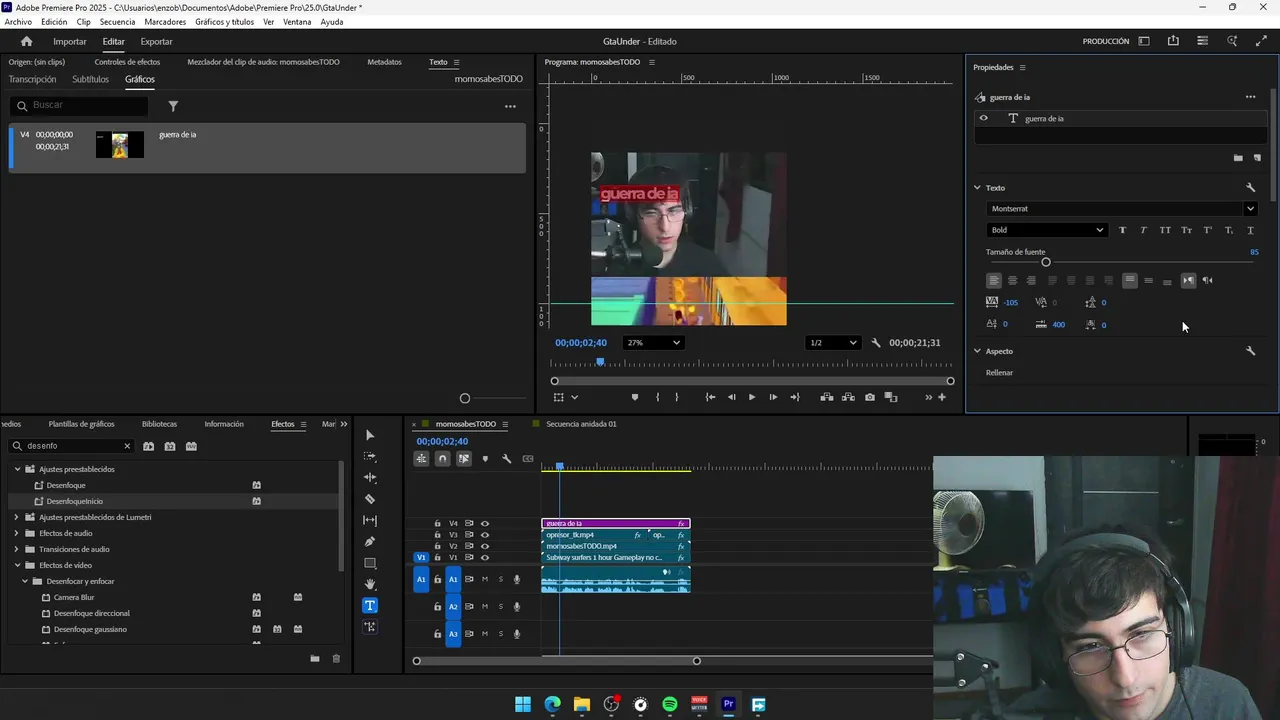Viewport: 1280px width, 720px height.
Task: Collapse Efectos de vídeo folder
Action: 16,565
